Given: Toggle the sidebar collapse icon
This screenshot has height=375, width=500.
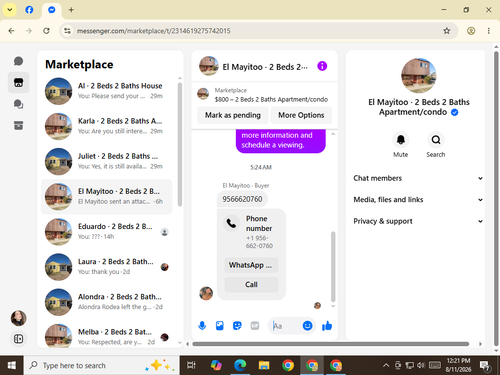Looking at the screenshot, I should 18,339.
